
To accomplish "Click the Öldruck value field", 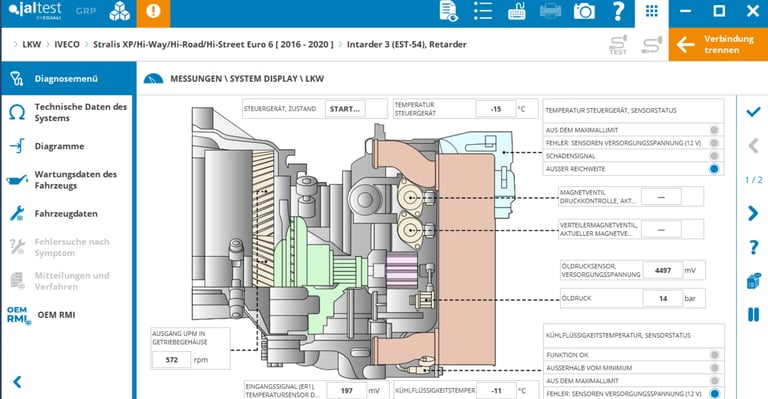I will click(x=663, y=298).
